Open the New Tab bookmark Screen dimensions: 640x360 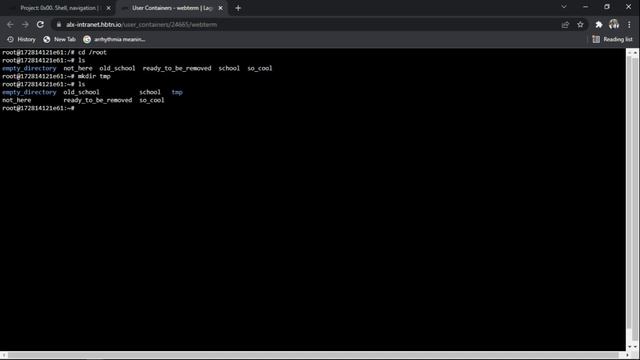click(x=60, y=40)
